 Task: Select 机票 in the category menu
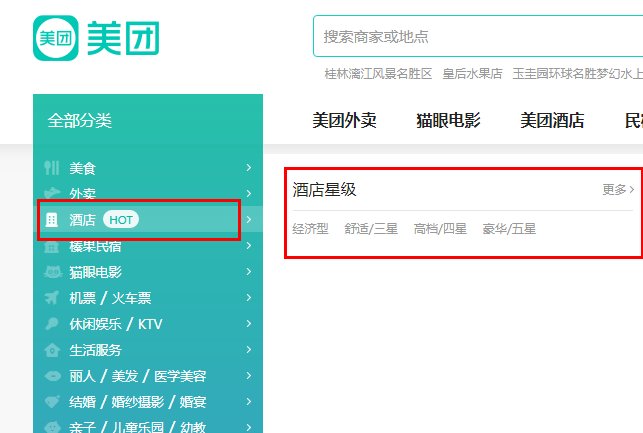tap(82, 298)
